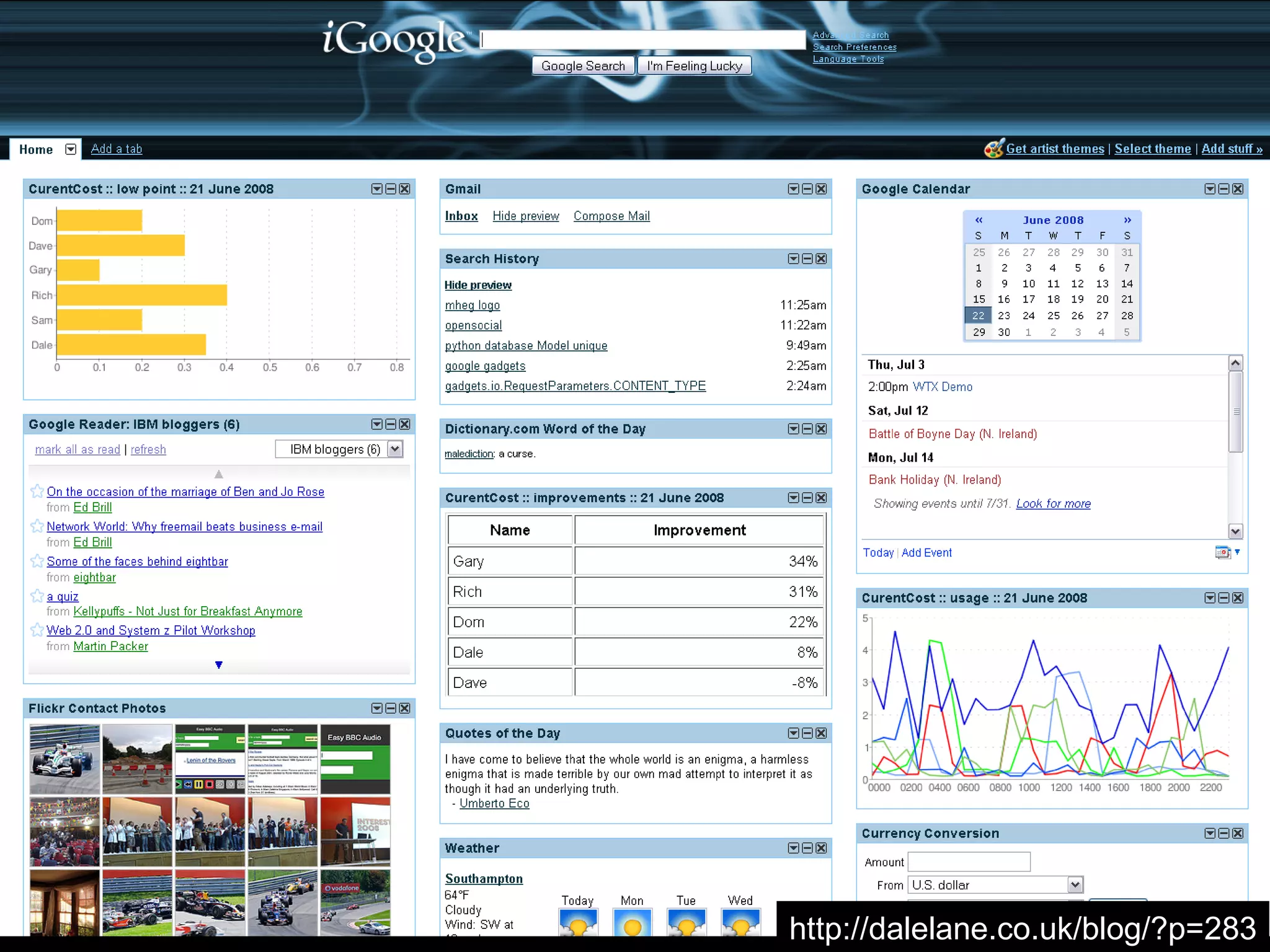Minimize the CurentCost low point gadget
This screenshot has width=1270, height=952.
pos(391,189)
